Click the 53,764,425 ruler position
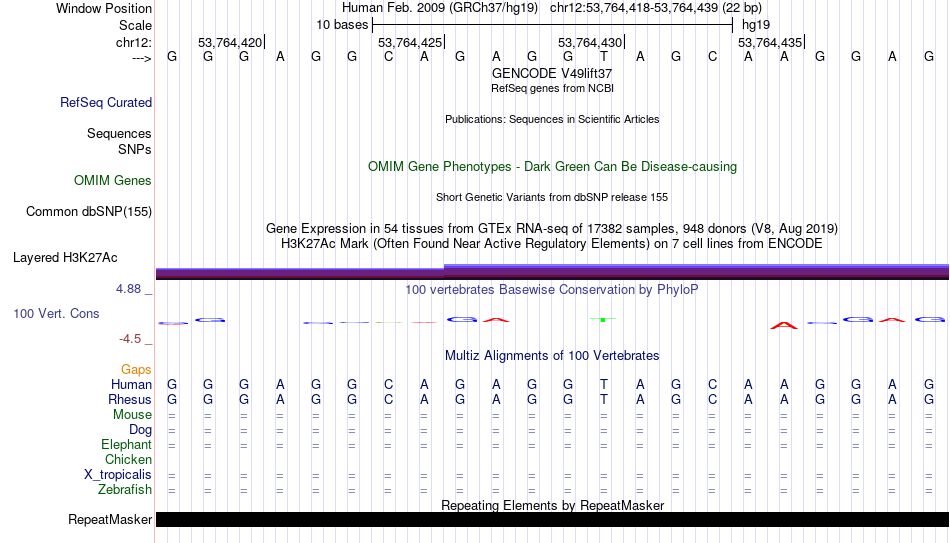 410,42
